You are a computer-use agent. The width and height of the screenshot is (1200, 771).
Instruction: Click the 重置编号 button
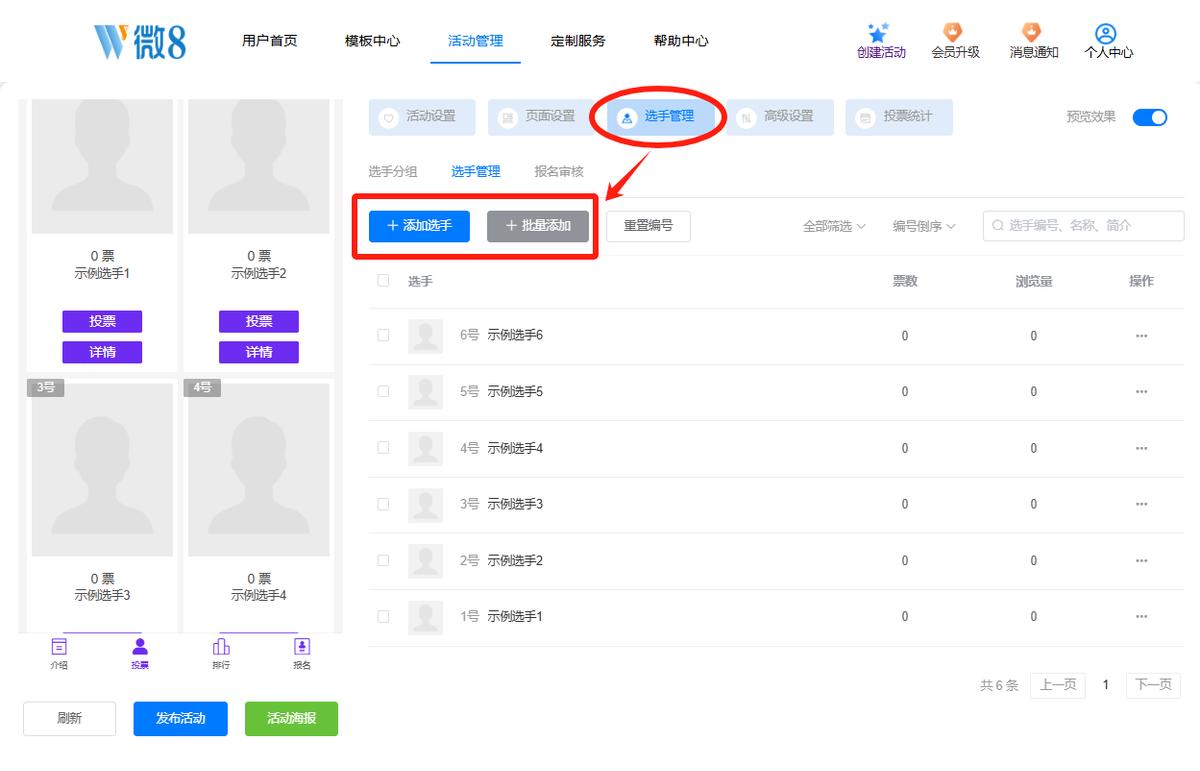click(x=648, y=226)
